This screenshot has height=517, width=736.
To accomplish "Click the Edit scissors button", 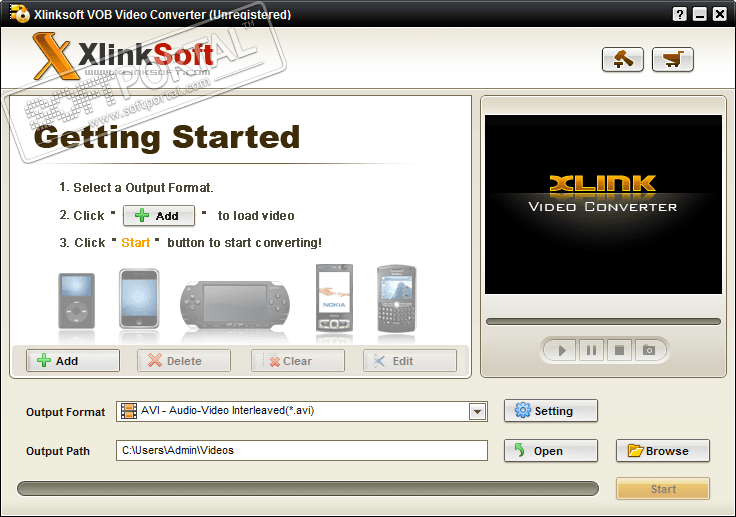I will click(410, 361).
